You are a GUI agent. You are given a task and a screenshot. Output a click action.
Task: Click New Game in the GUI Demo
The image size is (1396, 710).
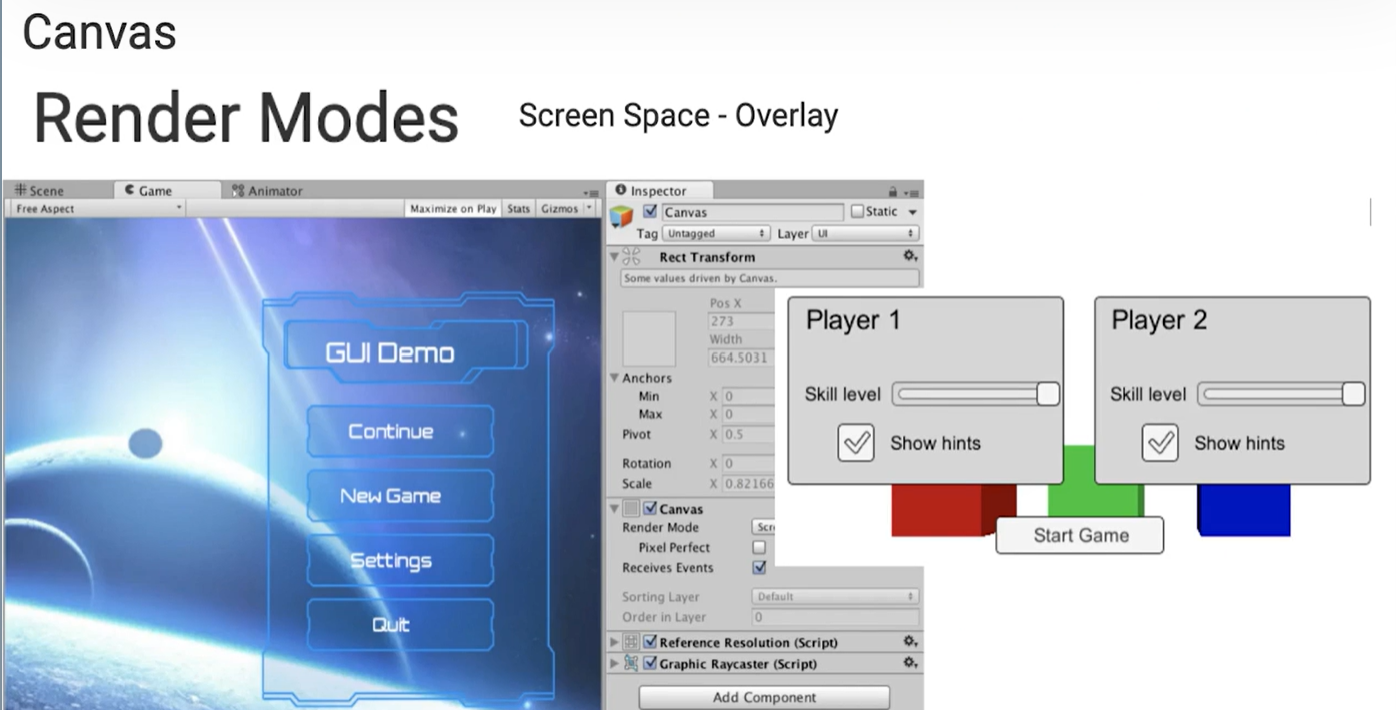coord(399,495)
